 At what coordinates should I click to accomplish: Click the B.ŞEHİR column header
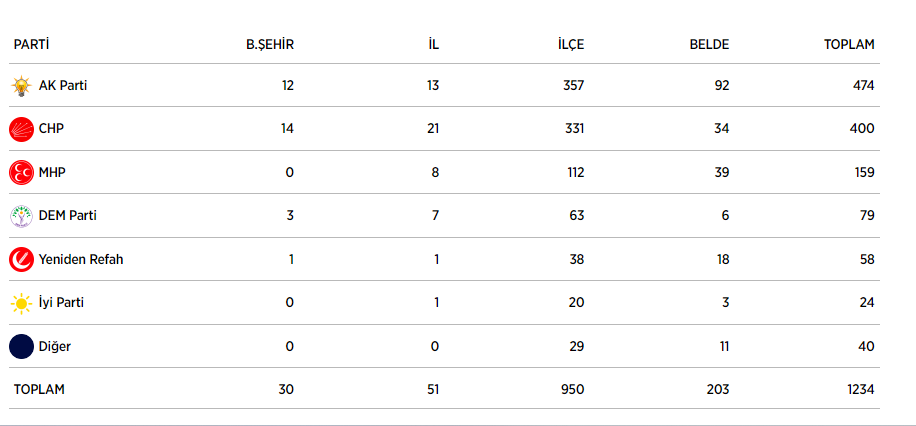[270, 45]
